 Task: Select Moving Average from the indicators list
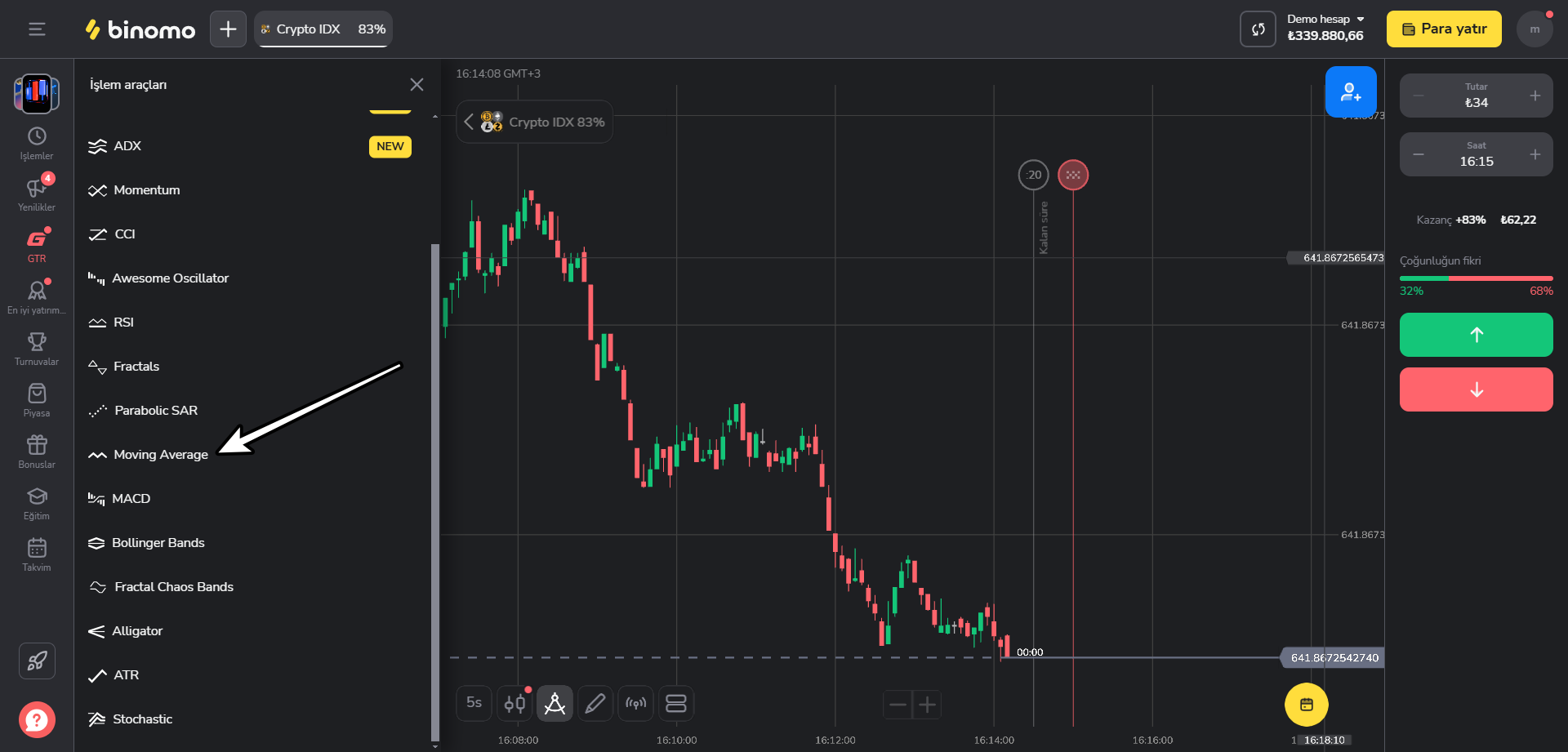(x=160, y=454)
